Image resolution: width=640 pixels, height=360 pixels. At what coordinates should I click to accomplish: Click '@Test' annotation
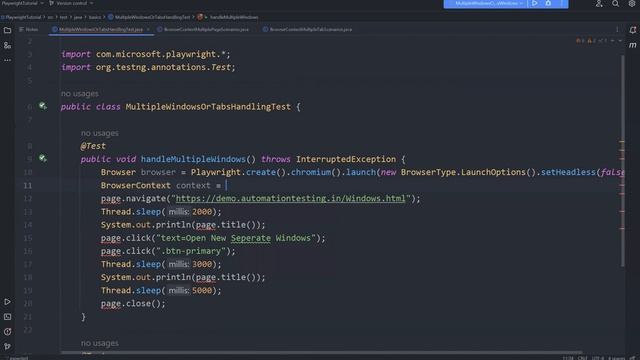click(x=93, y=146)
